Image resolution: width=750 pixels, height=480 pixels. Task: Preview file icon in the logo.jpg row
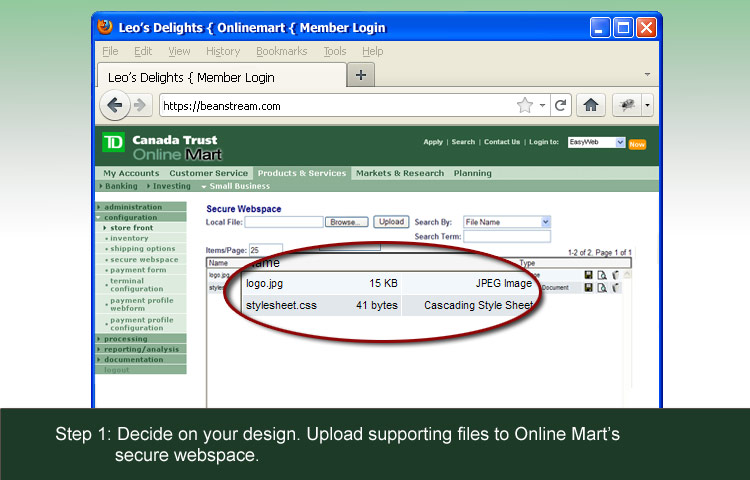(x=602, y=275)
